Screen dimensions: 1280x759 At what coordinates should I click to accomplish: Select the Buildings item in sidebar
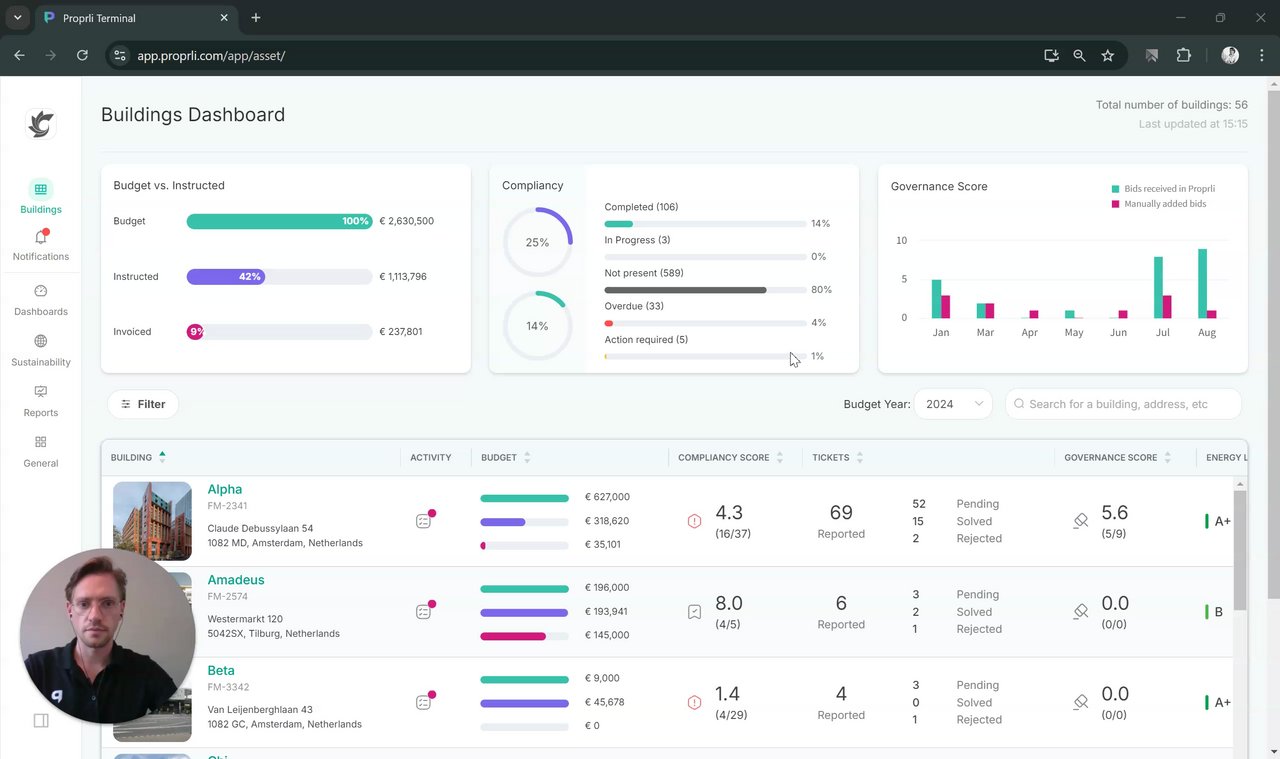tap(41, 196)
